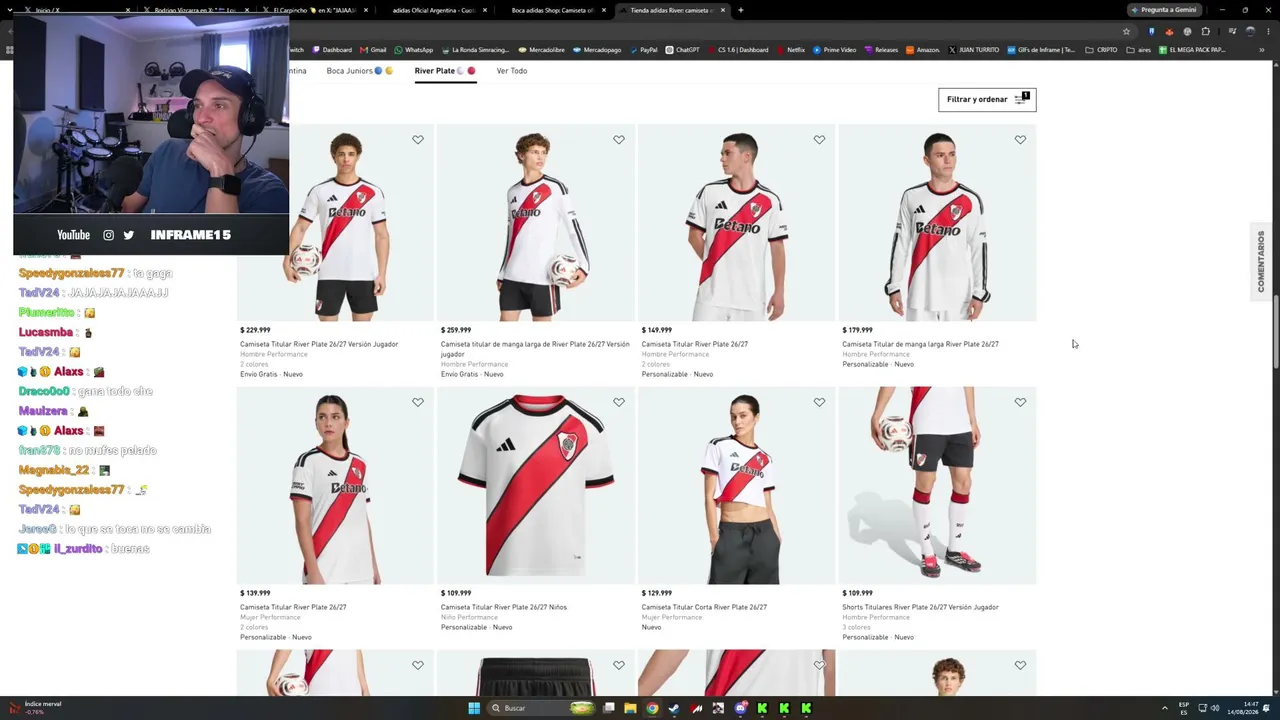Expand the hidden system tray icons
Image resolution: width=1280 pixels, height=720 pixels.
[x=1164, y=708]
